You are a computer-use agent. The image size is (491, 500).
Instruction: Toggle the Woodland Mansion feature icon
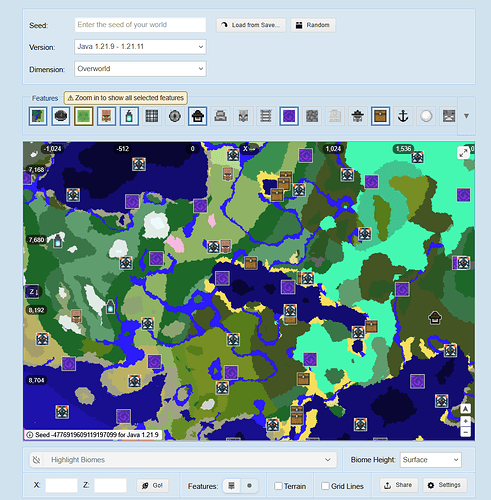[x=197, y=116]
